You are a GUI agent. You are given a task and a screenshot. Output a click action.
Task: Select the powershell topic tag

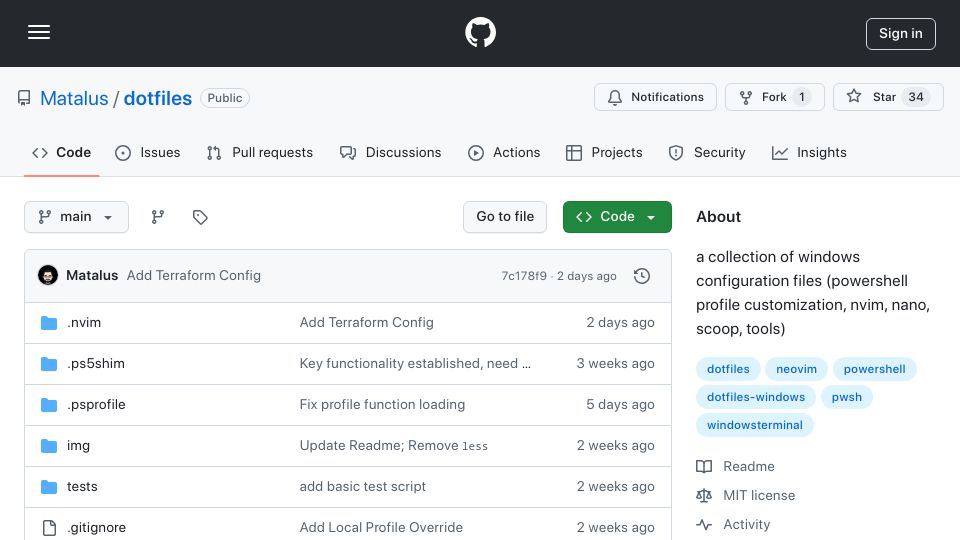click(874, 369)
